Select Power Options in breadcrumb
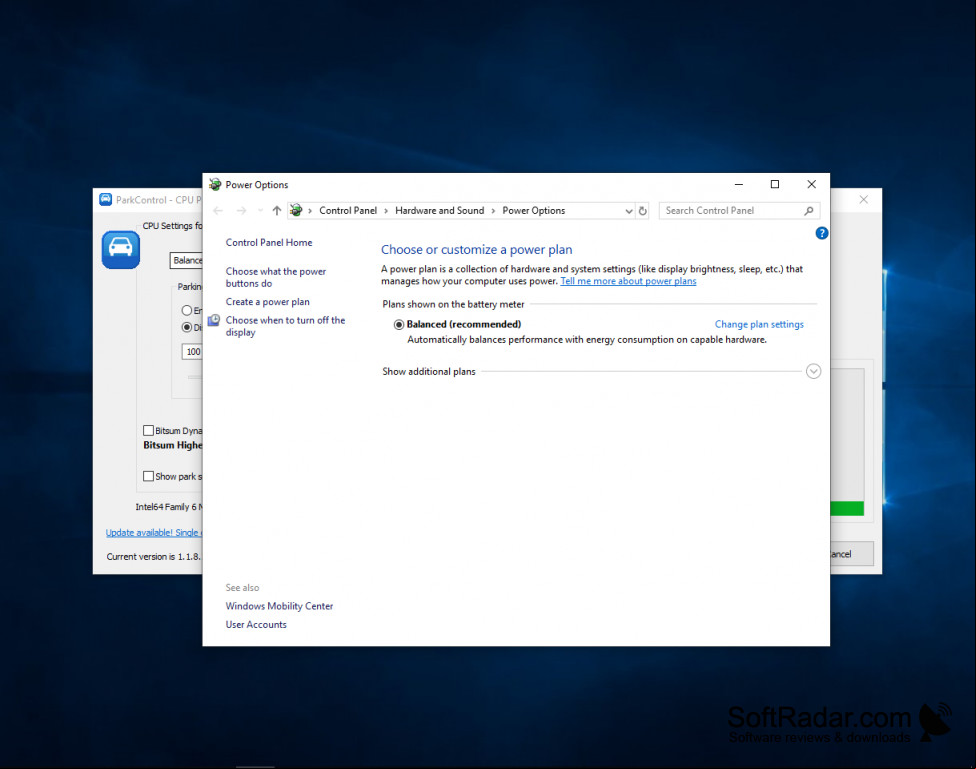This screenshot has width=976, height=769. 533,210
